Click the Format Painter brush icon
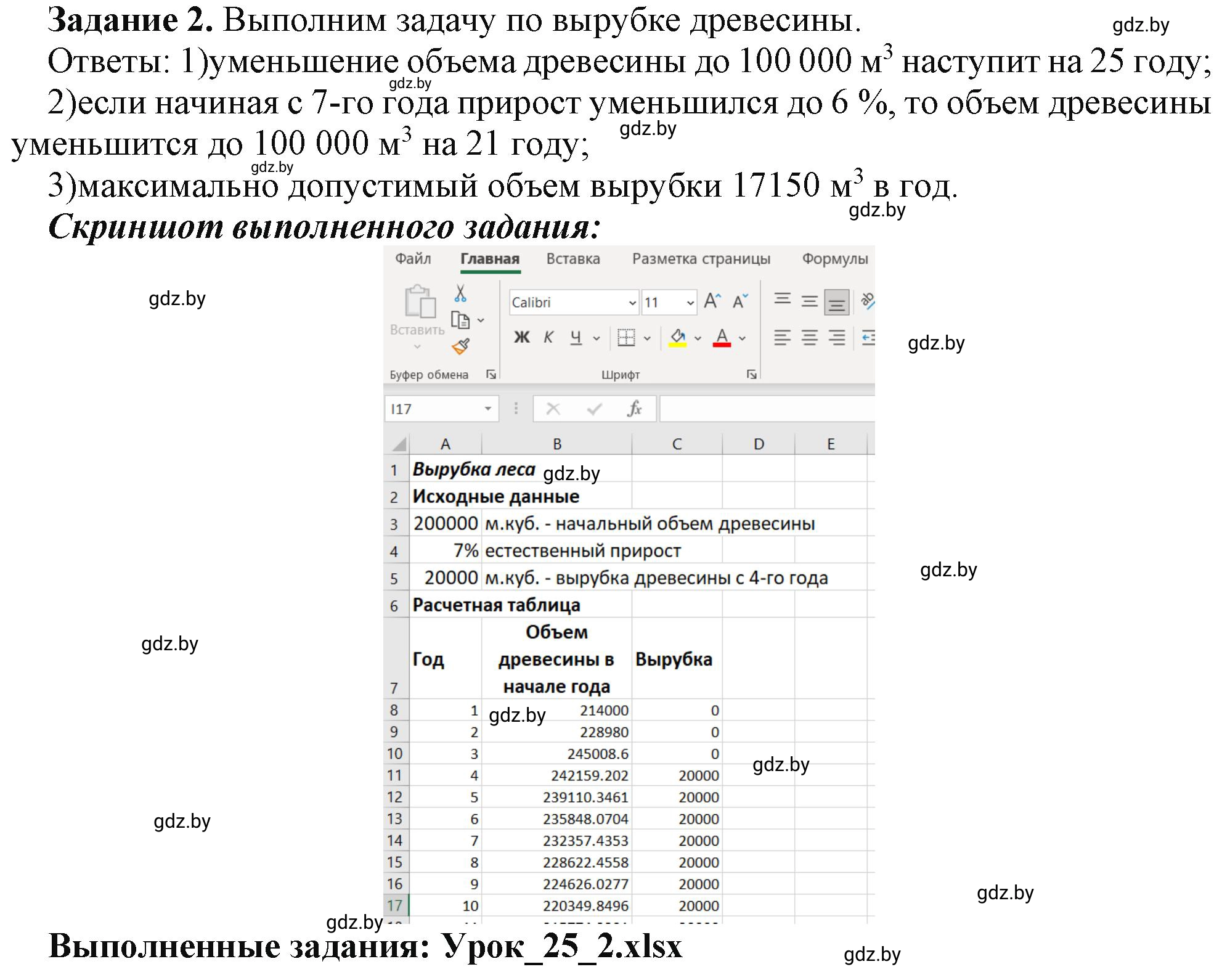Viewport: 1222px width, 980px height. (460, 347)
